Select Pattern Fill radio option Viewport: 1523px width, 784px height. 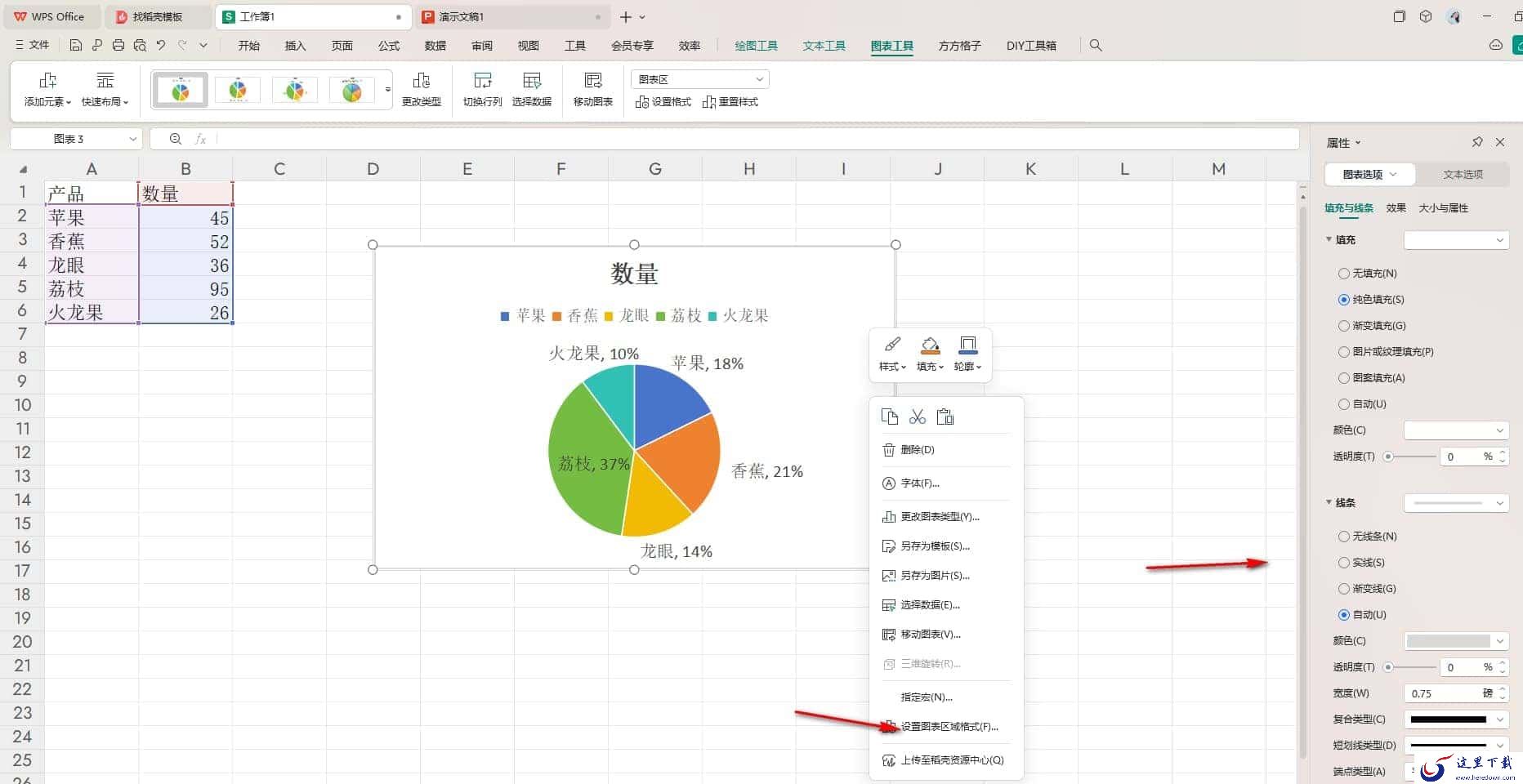click(1344, 378)
